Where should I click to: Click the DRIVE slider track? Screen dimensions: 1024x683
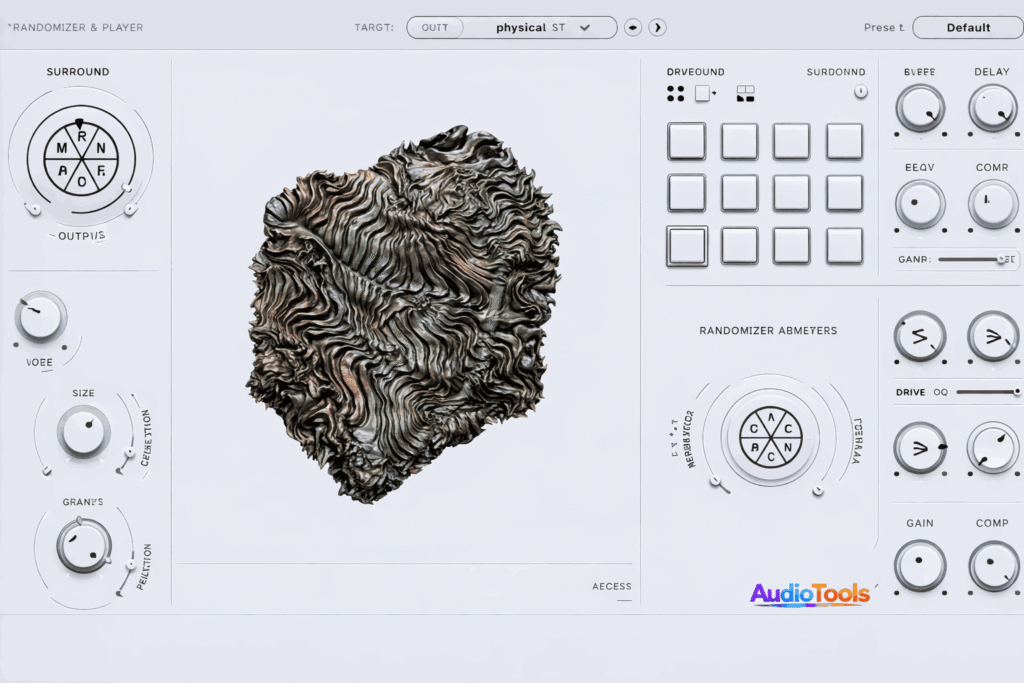pos(985,392)
